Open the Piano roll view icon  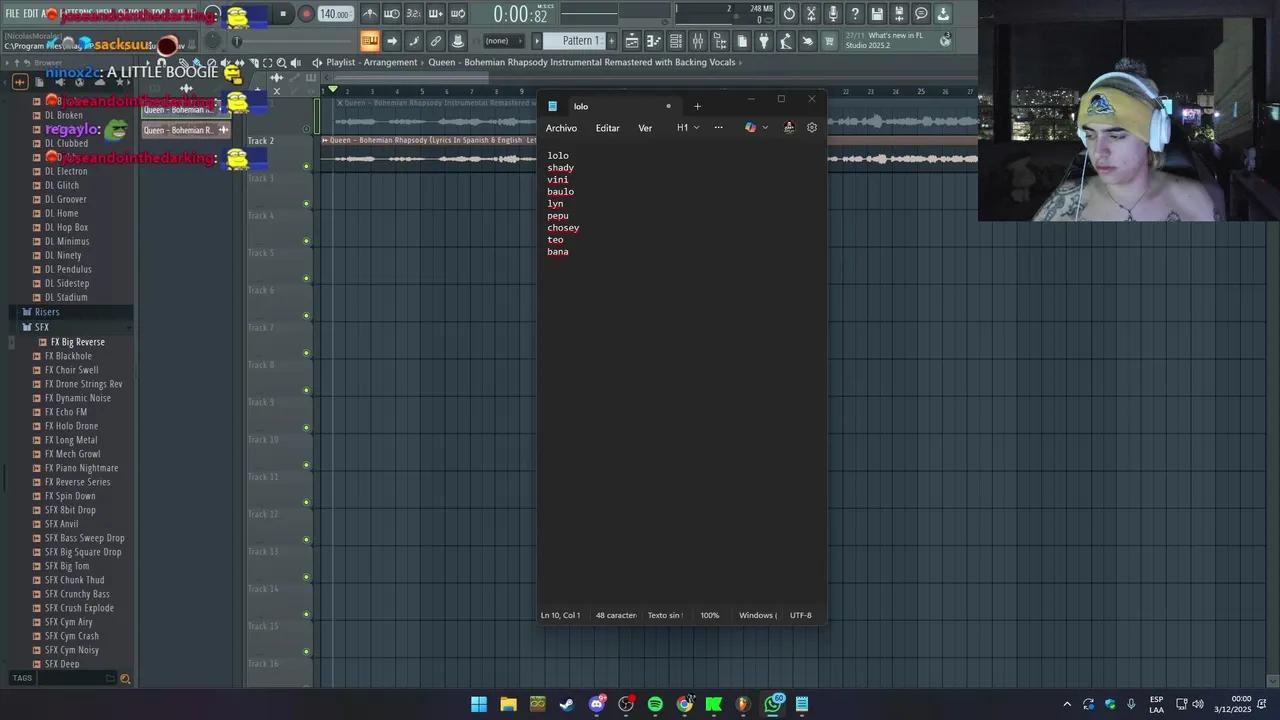click(x=654, y=41)
